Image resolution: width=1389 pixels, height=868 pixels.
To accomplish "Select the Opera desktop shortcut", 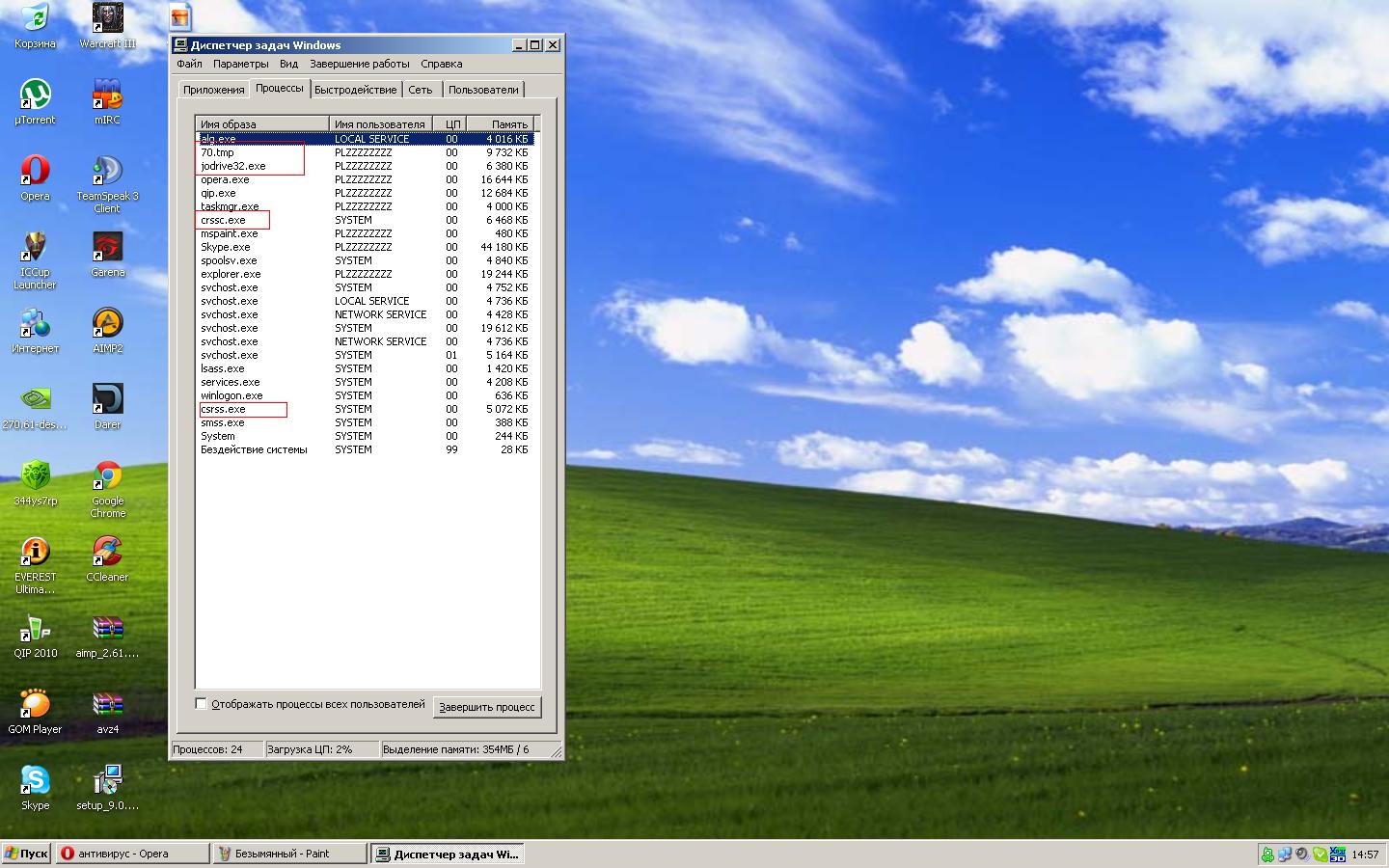I will point(35,173).
